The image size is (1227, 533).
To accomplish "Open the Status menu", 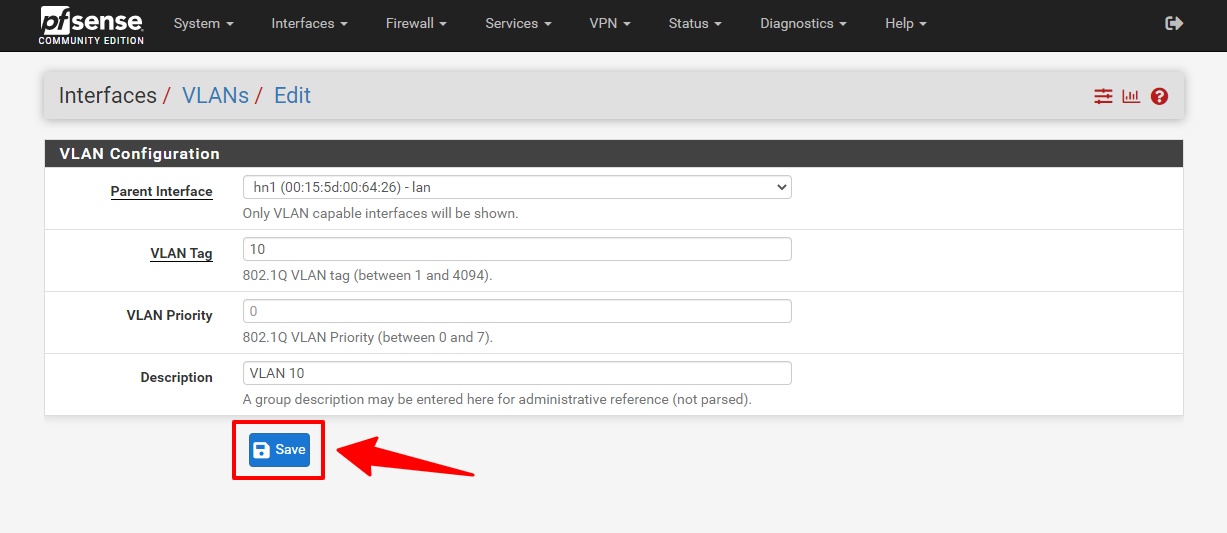I will click(695, 23).
